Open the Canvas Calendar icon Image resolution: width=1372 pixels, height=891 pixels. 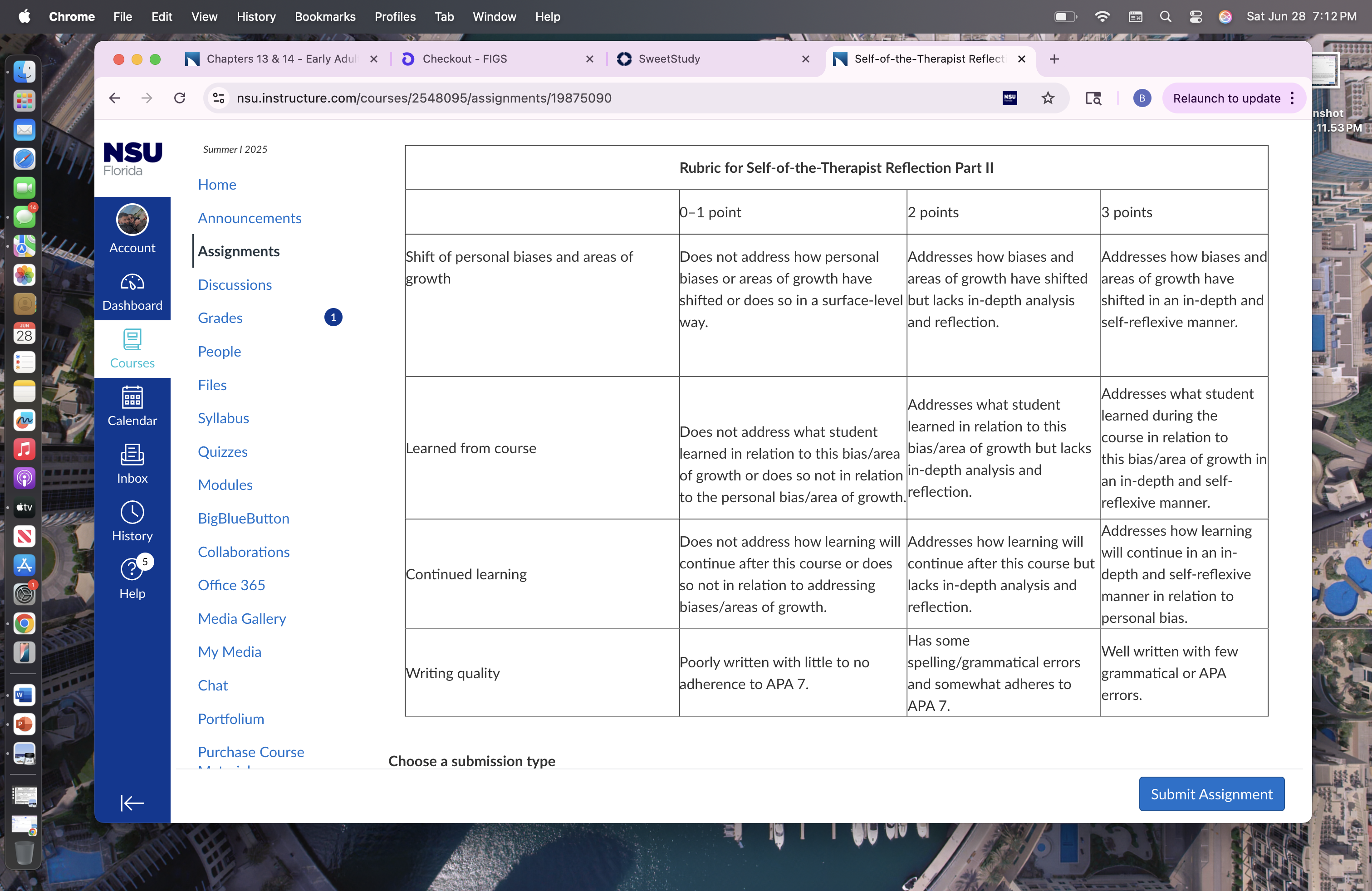coord(132,397)
